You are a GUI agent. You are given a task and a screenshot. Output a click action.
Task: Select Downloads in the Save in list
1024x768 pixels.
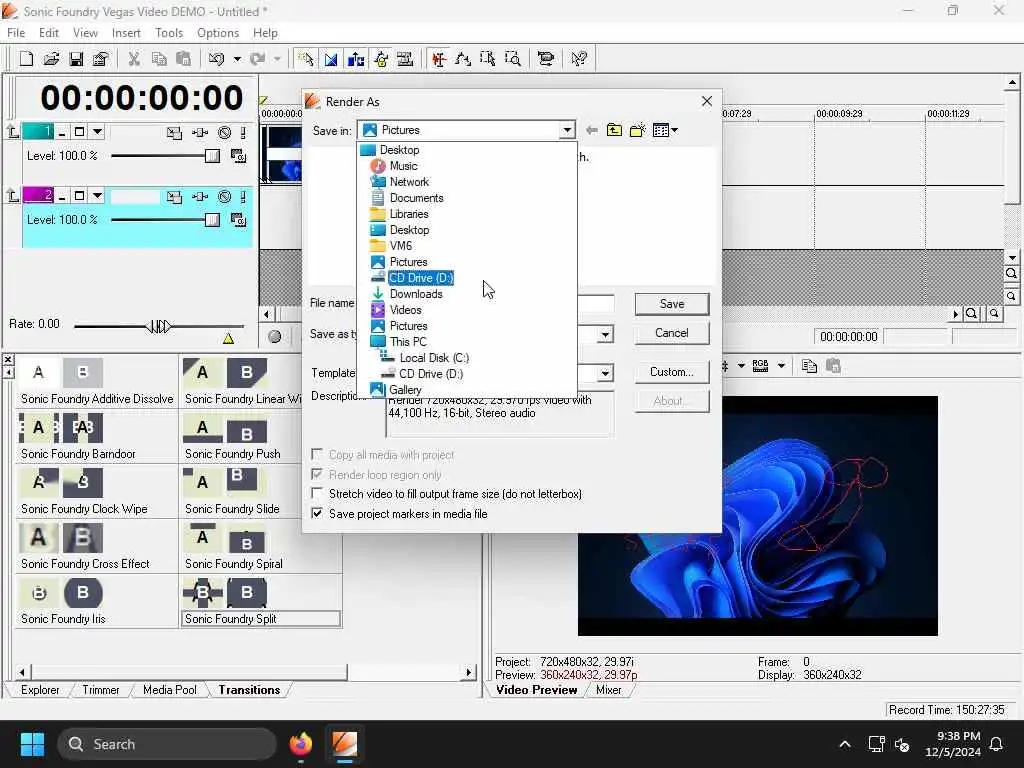click(416, 294)
